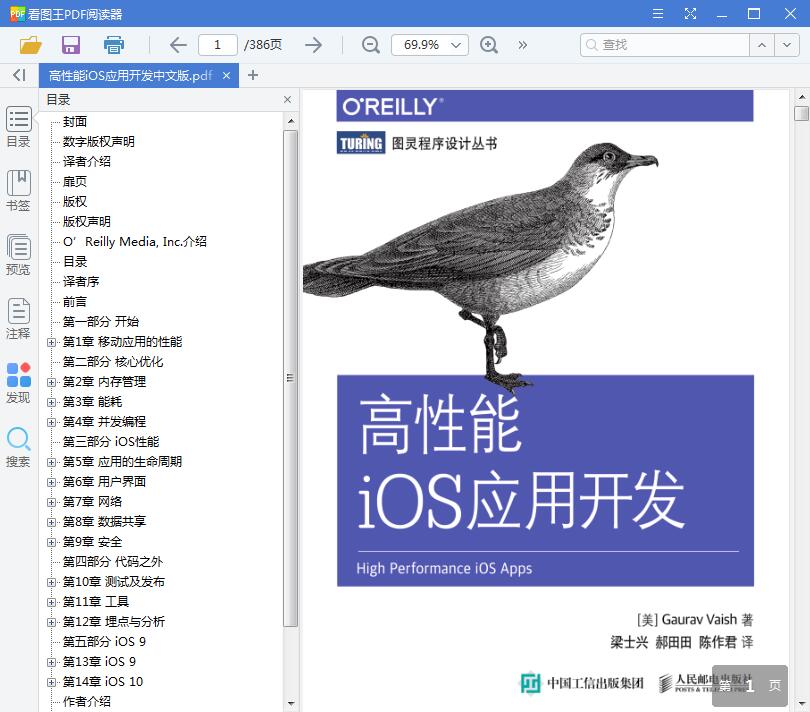This screenshot has width=810, height=712.
Task: Open the 预览 preview sidebar panel
Action: pyautogui.click(x=19, y=255)
